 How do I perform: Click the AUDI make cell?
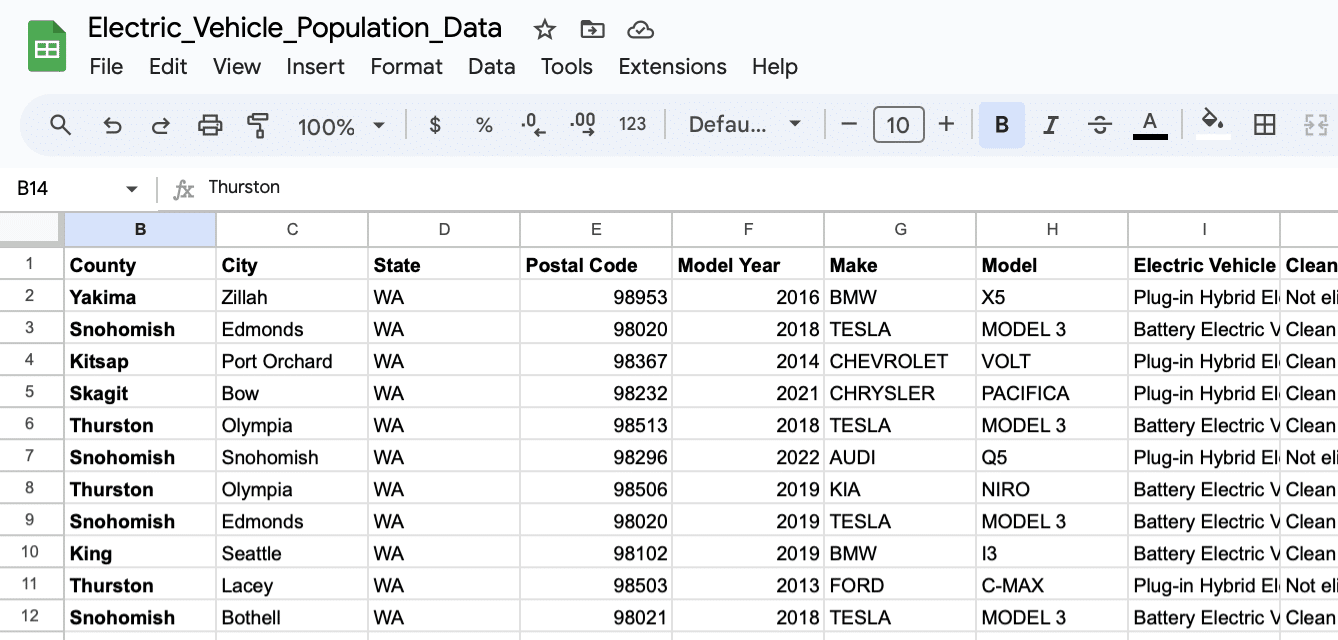pos(900,457)
